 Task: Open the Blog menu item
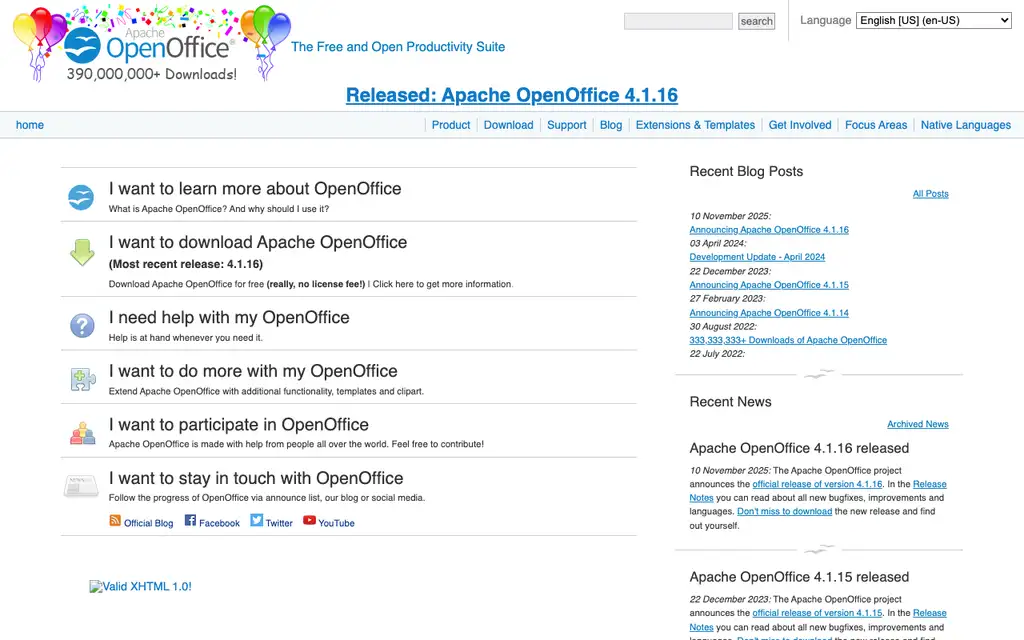(x=611, y=125)
